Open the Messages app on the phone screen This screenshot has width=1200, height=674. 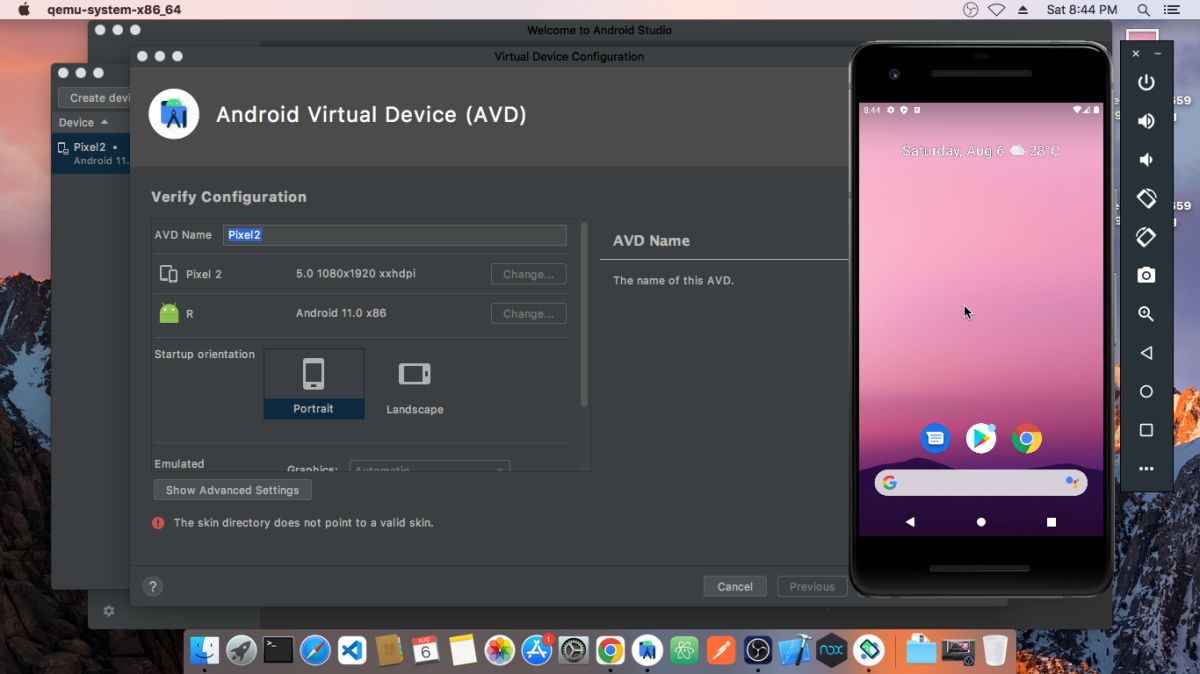tap(935, 438)
